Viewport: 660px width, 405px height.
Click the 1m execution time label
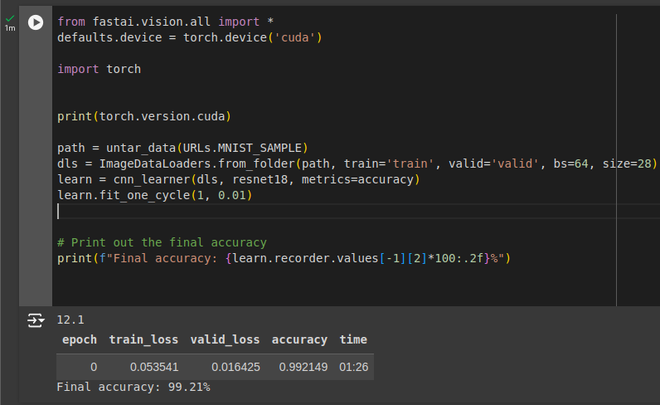coord(10,28)
